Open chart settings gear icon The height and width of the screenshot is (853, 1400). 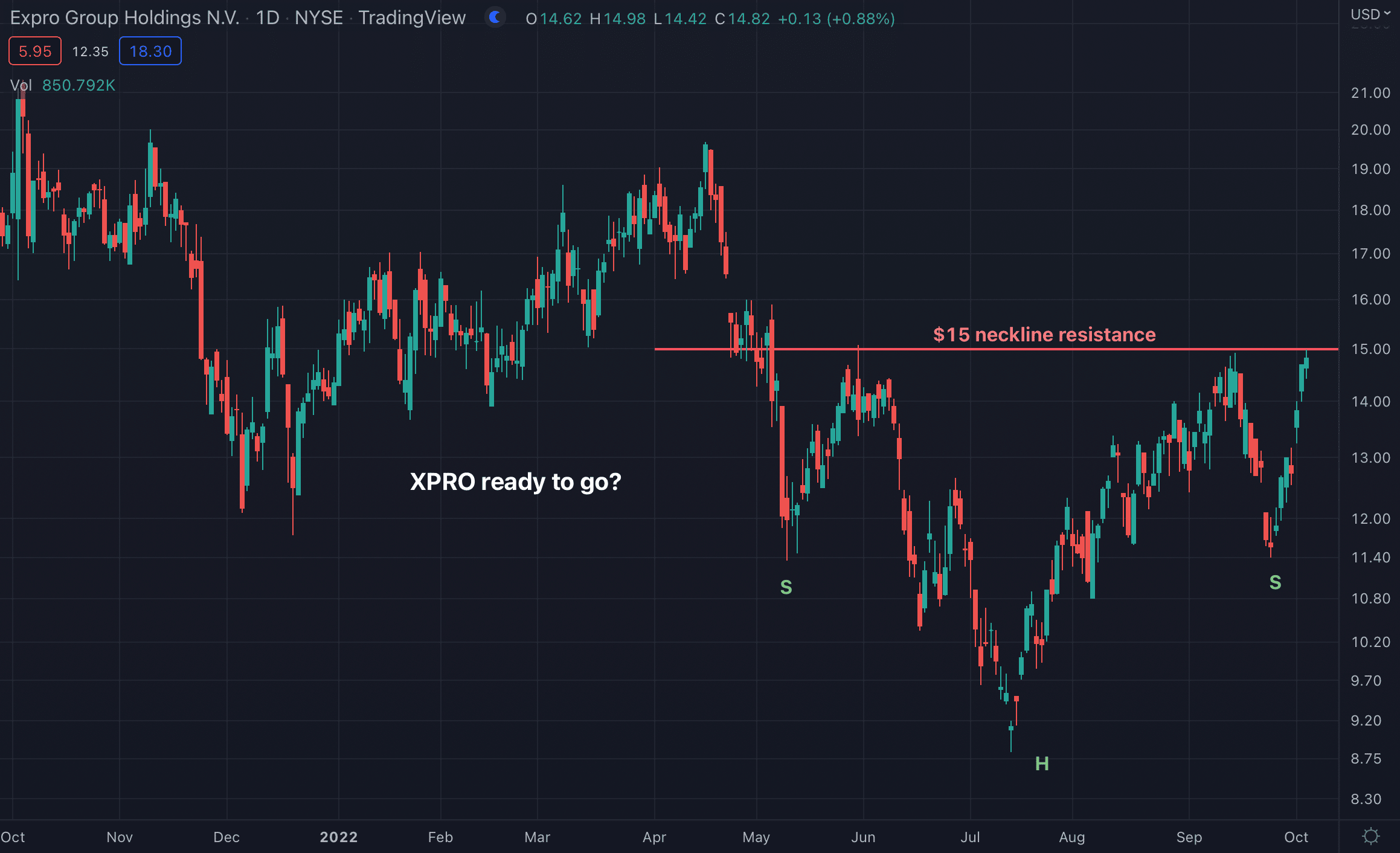point(1371,836)
